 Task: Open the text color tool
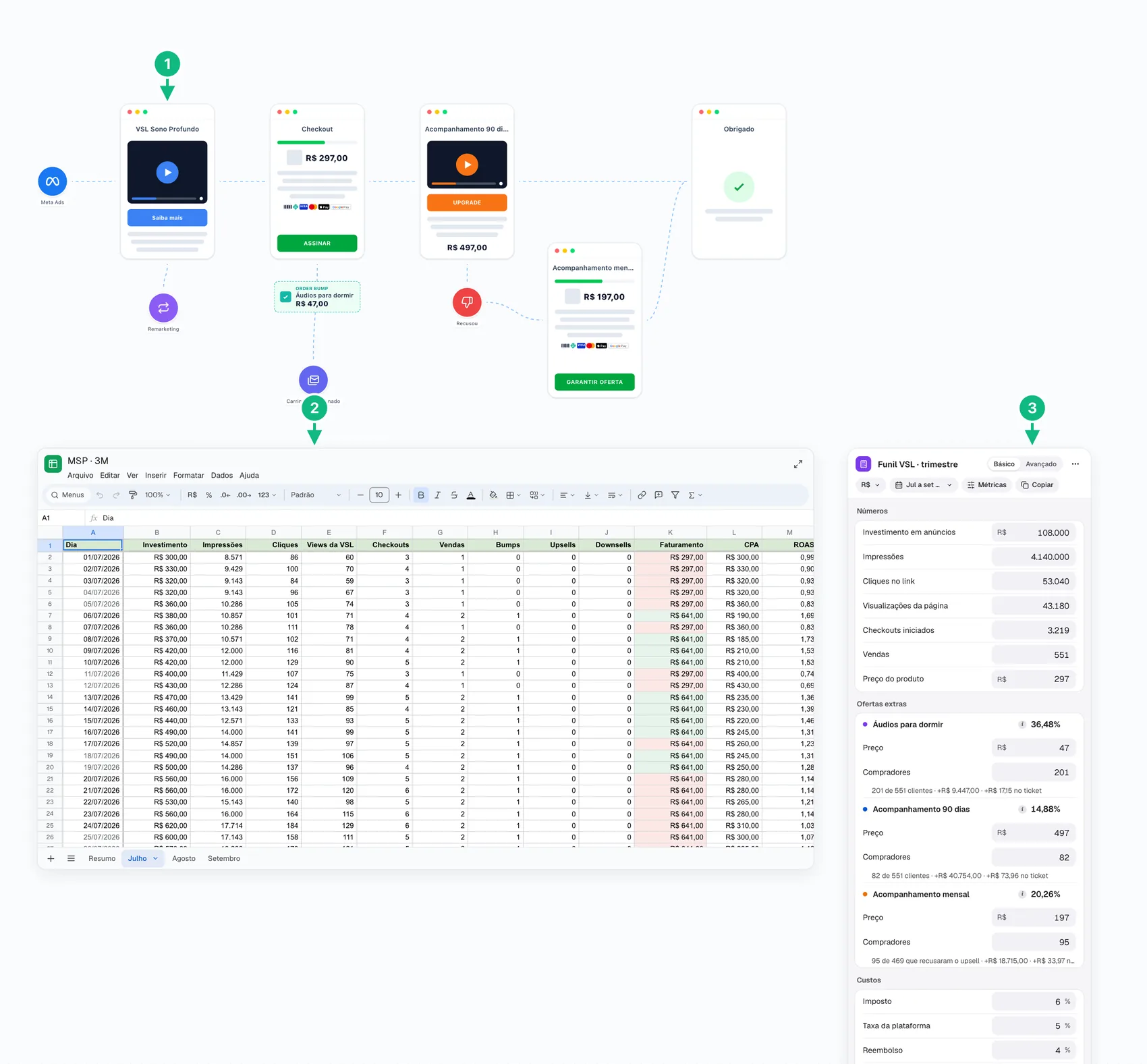click(x=471, y=495)
